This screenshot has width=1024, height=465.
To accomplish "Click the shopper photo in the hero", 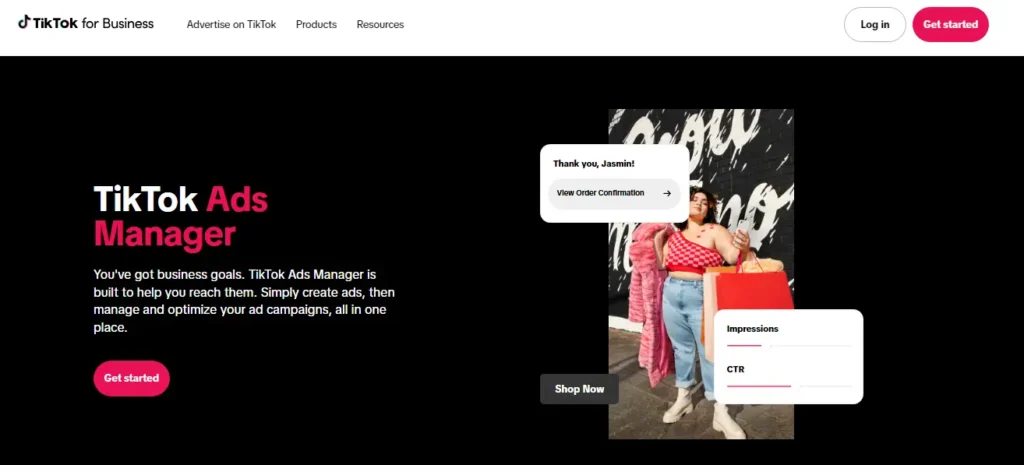I will point(701,274).
